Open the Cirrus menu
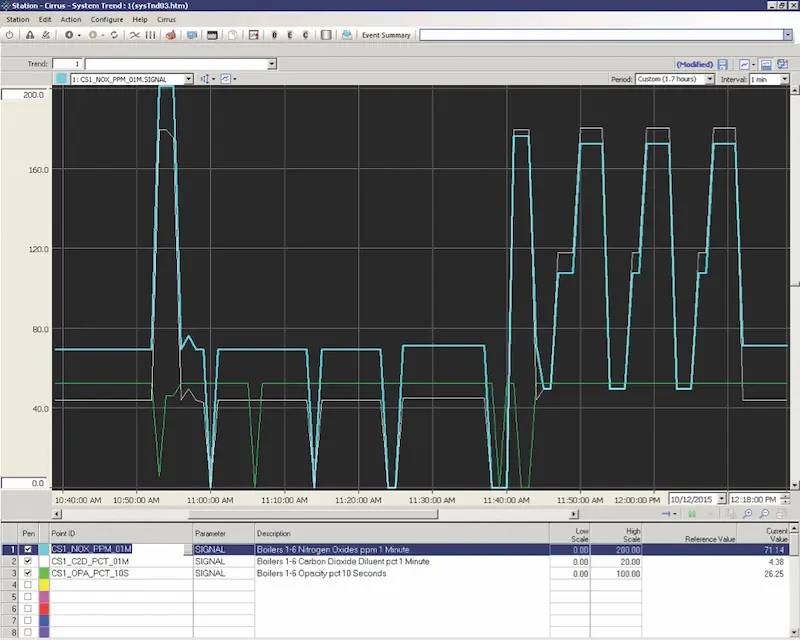Image resolution: width=800 pixels, height=640 pixels. click(x=166, y=19)
